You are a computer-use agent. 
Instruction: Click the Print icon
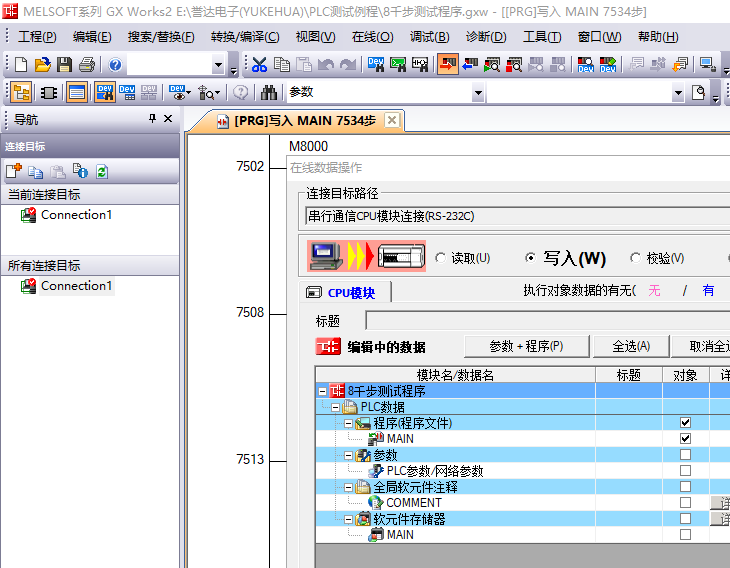coord(87,64)
